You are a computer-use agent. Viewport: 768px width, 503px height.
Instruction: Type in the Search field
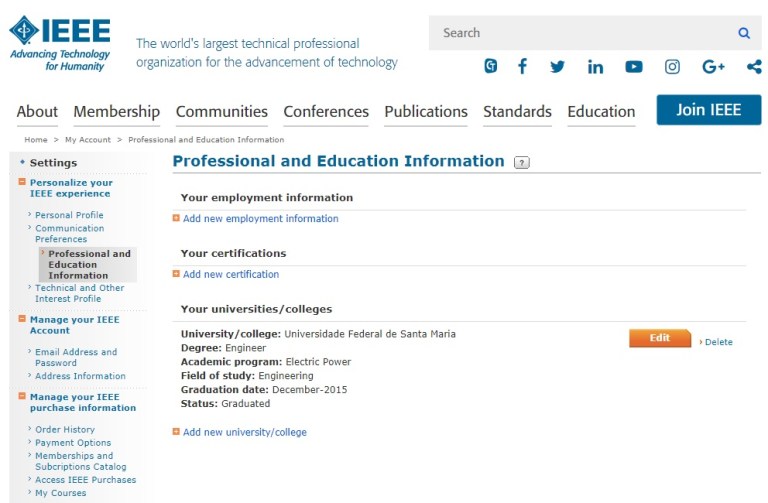pyautogui.click(x=580, y=33)
